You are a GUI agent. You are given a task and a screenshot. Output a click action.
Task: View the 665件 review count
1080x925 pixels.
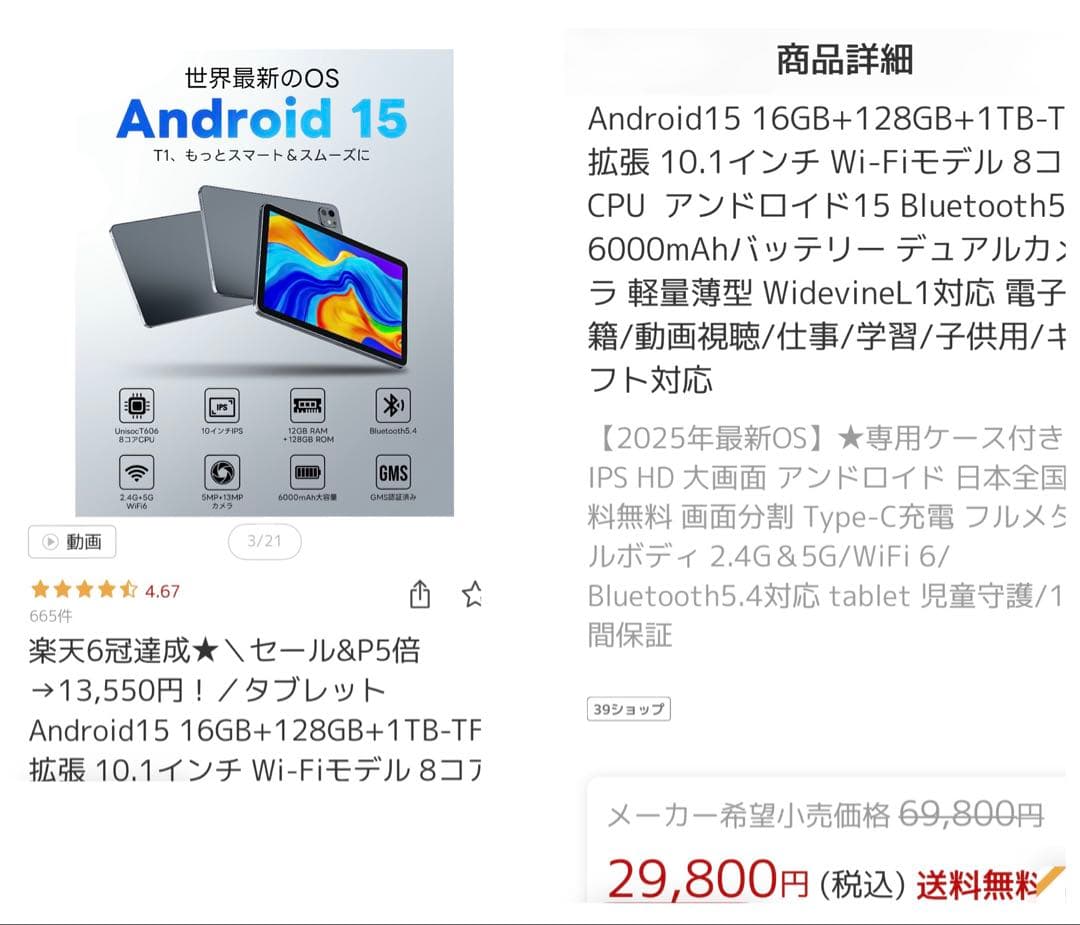pos(50,616)
